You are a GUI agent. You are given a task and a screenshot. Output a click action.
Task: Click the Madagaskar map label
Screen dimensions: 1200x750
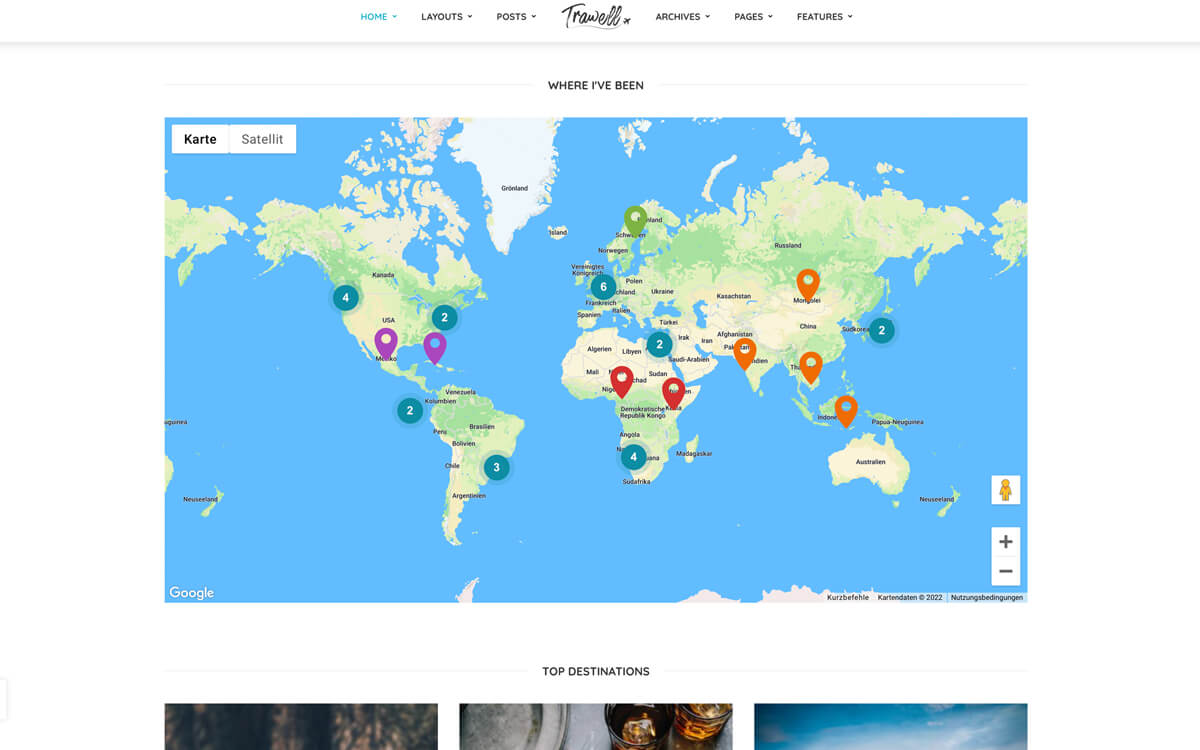pyautogui.click(x=694, y=453)
